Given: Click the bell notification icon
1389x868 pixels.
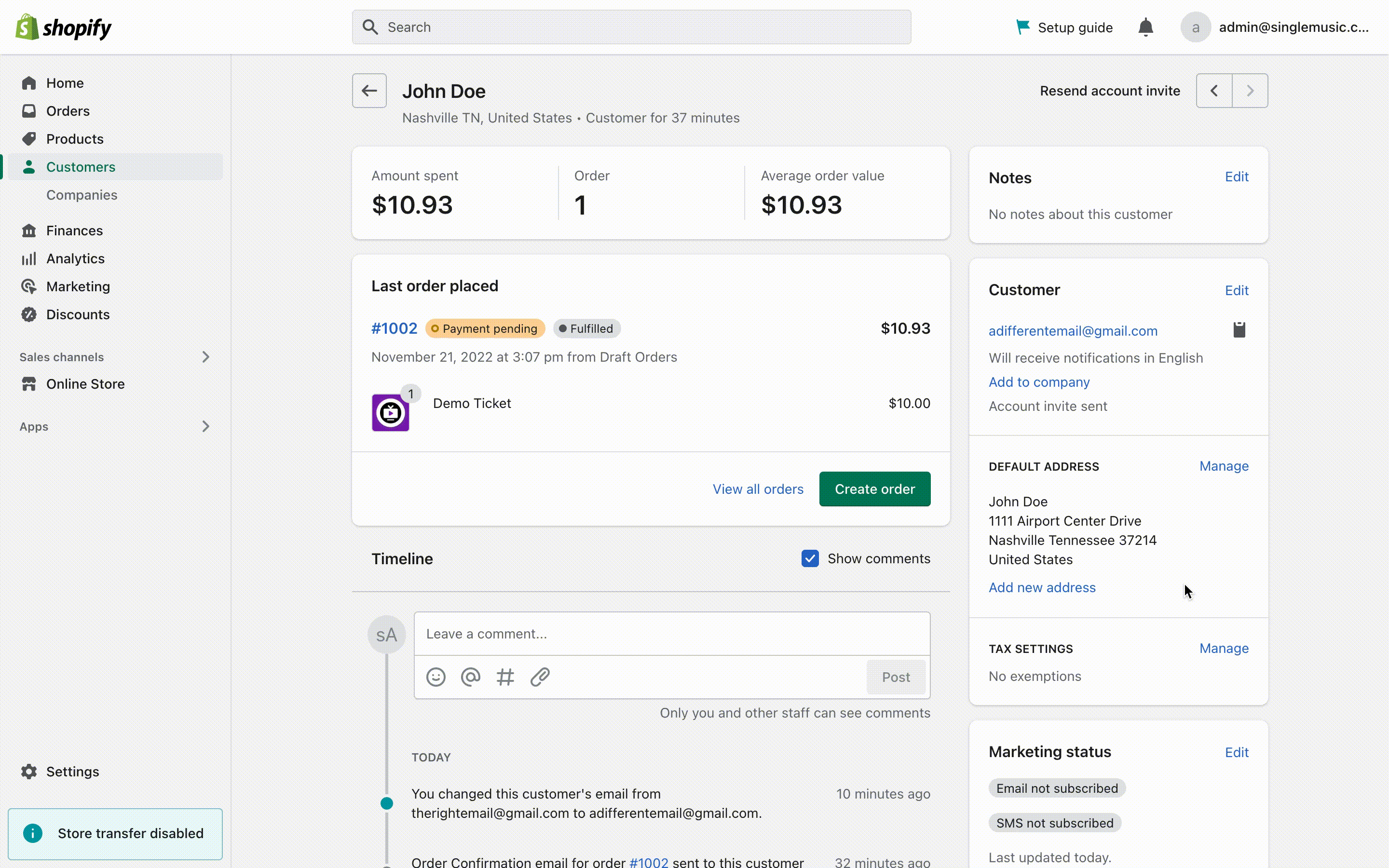Looking at the screenshot, I should coord(1146,26).
